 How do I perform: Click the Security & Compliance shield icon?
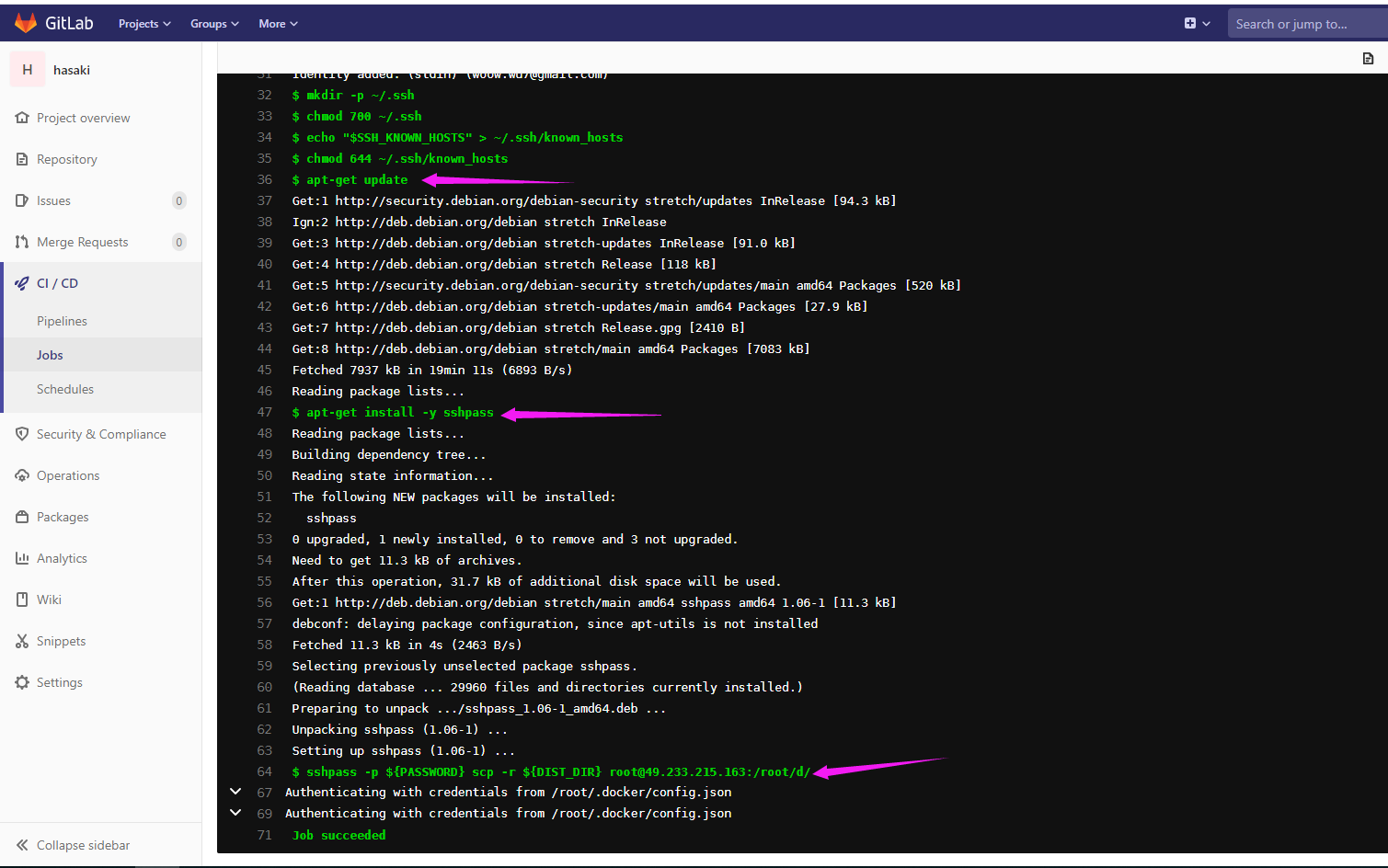point(22,434)
